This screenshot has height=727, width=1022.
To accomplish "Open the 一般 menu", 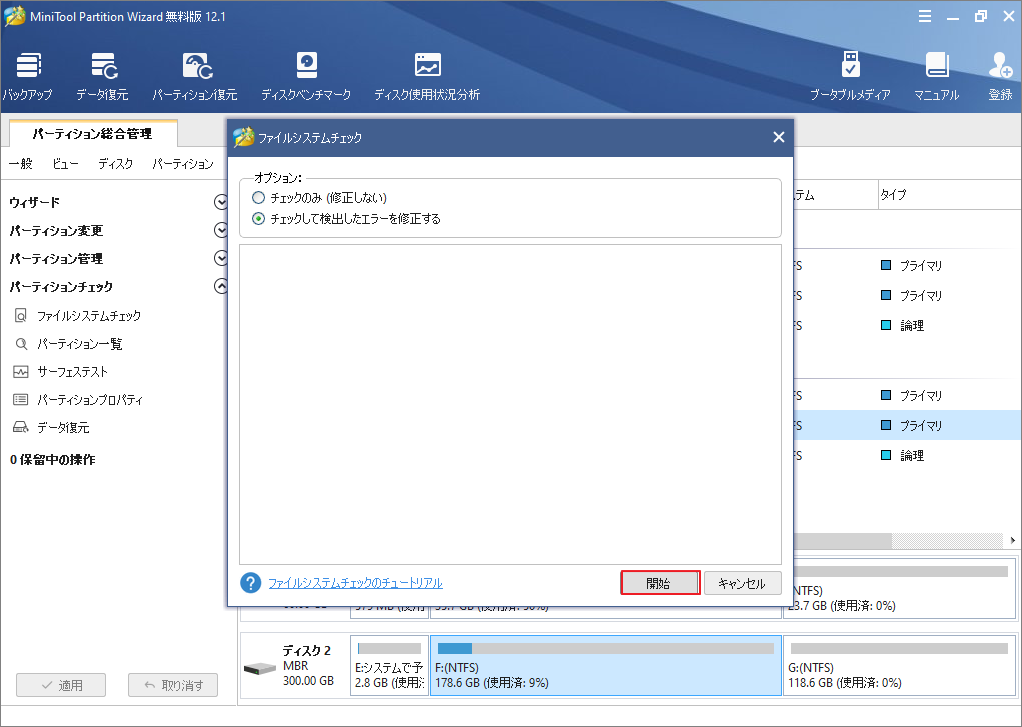I will click(21, 164).
